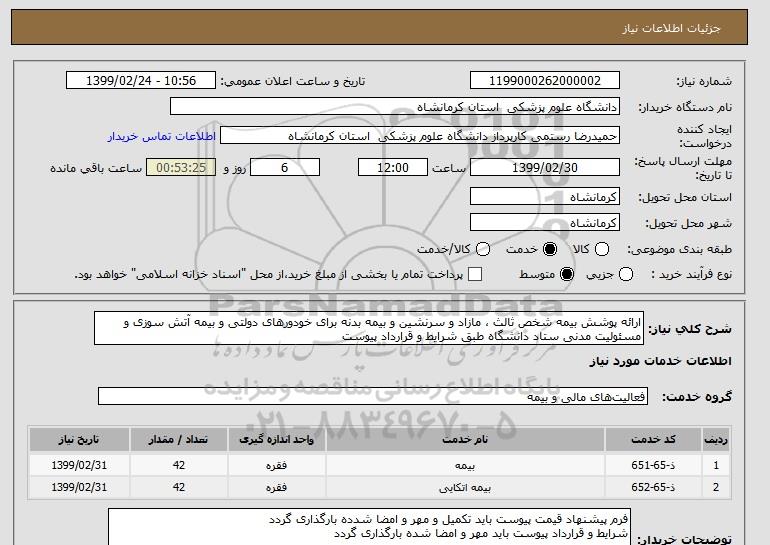770x545 pixels.
Task: Click the گروه خدمت label
Action: pos(696,396)
